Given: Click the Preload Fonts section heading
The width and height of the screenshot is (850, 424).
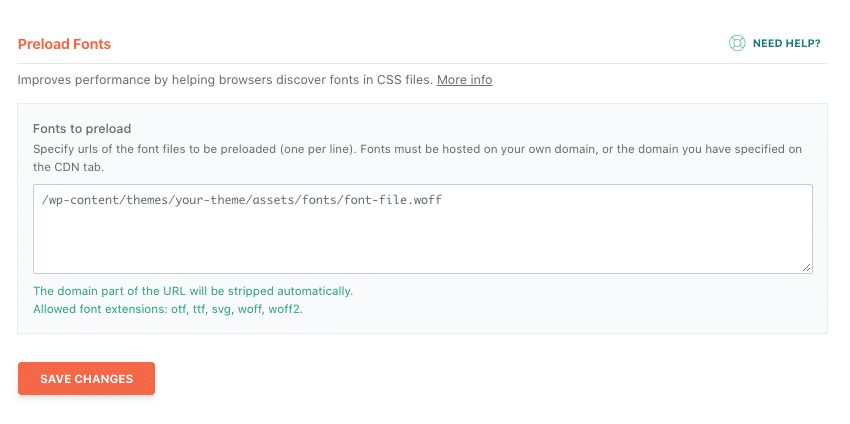Looking at the screenshot, I should (64, 44).
